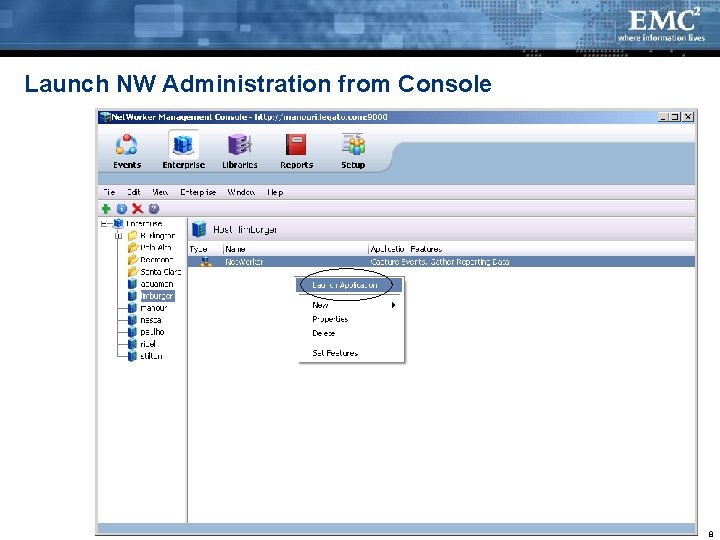Open the View menu
Image resolution: width=720 pixels, height=540 pixels.
click(160, 192)
